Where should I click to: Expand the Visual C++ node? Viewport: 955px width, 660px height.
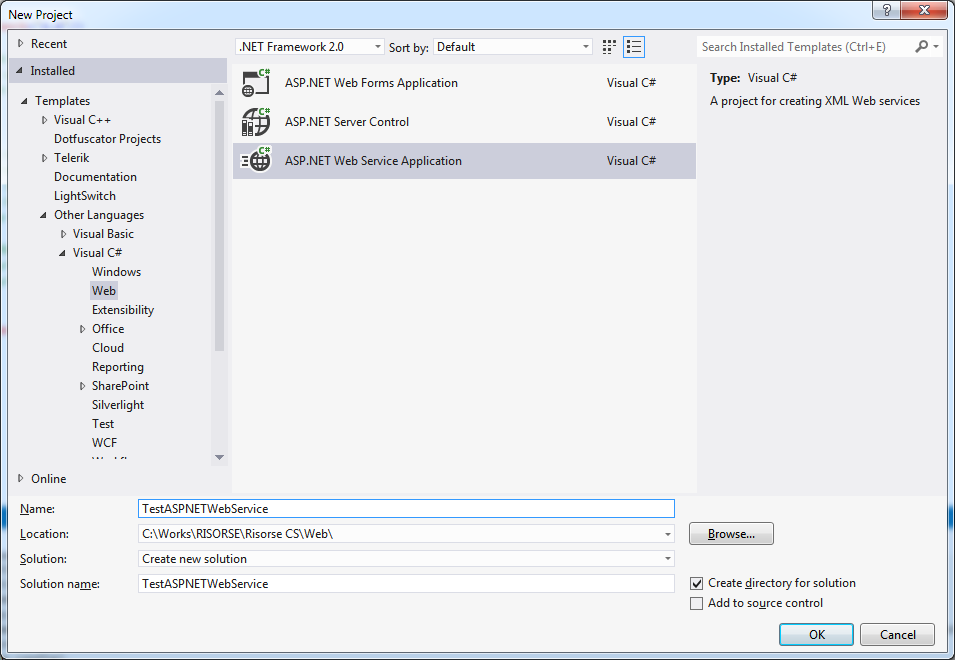tap(44, 120)
